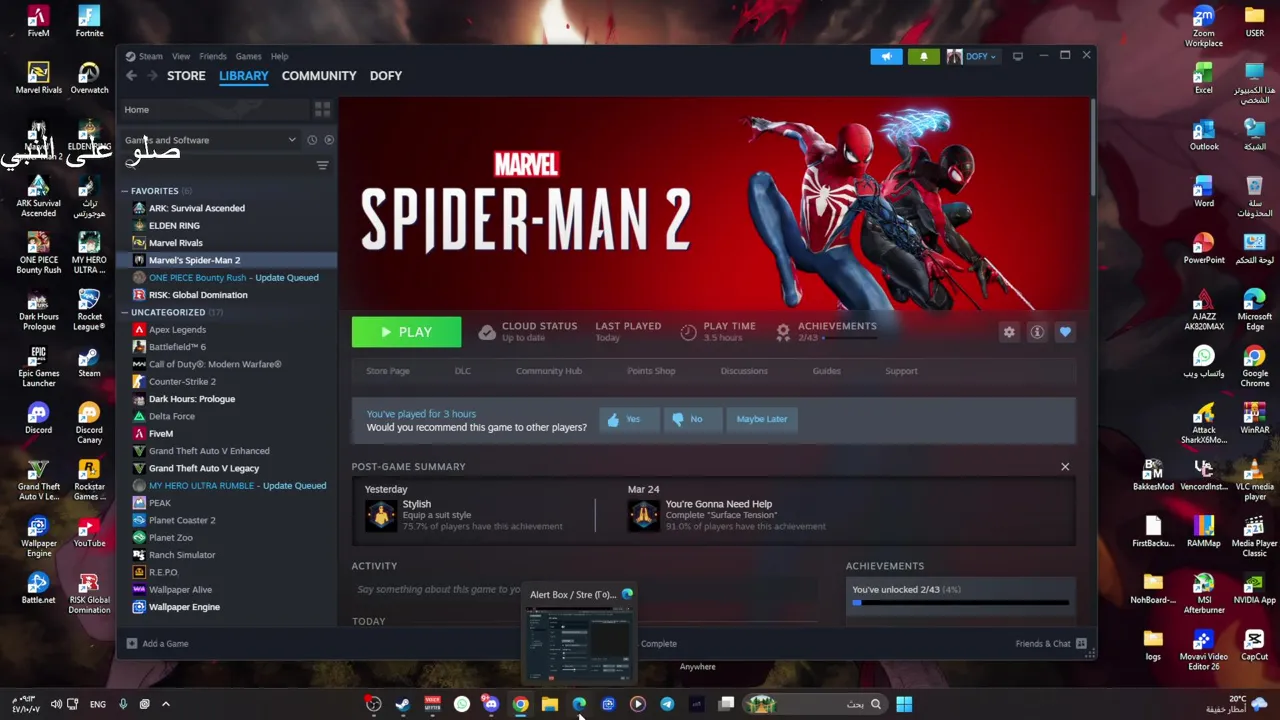
Task: Open Steam from the Windows taskbar
Action: click(x=402, y=704)
